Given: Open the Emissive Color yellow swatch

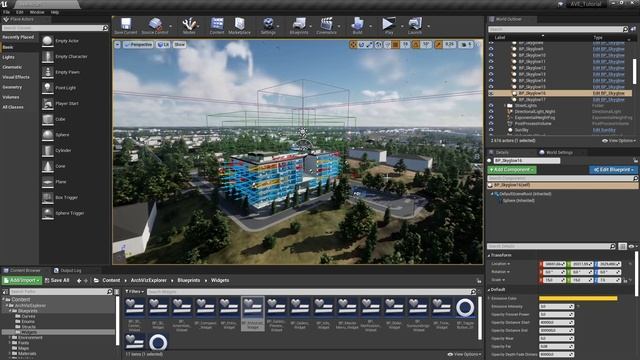Looking at the screenshot, I should pos(578,298).
